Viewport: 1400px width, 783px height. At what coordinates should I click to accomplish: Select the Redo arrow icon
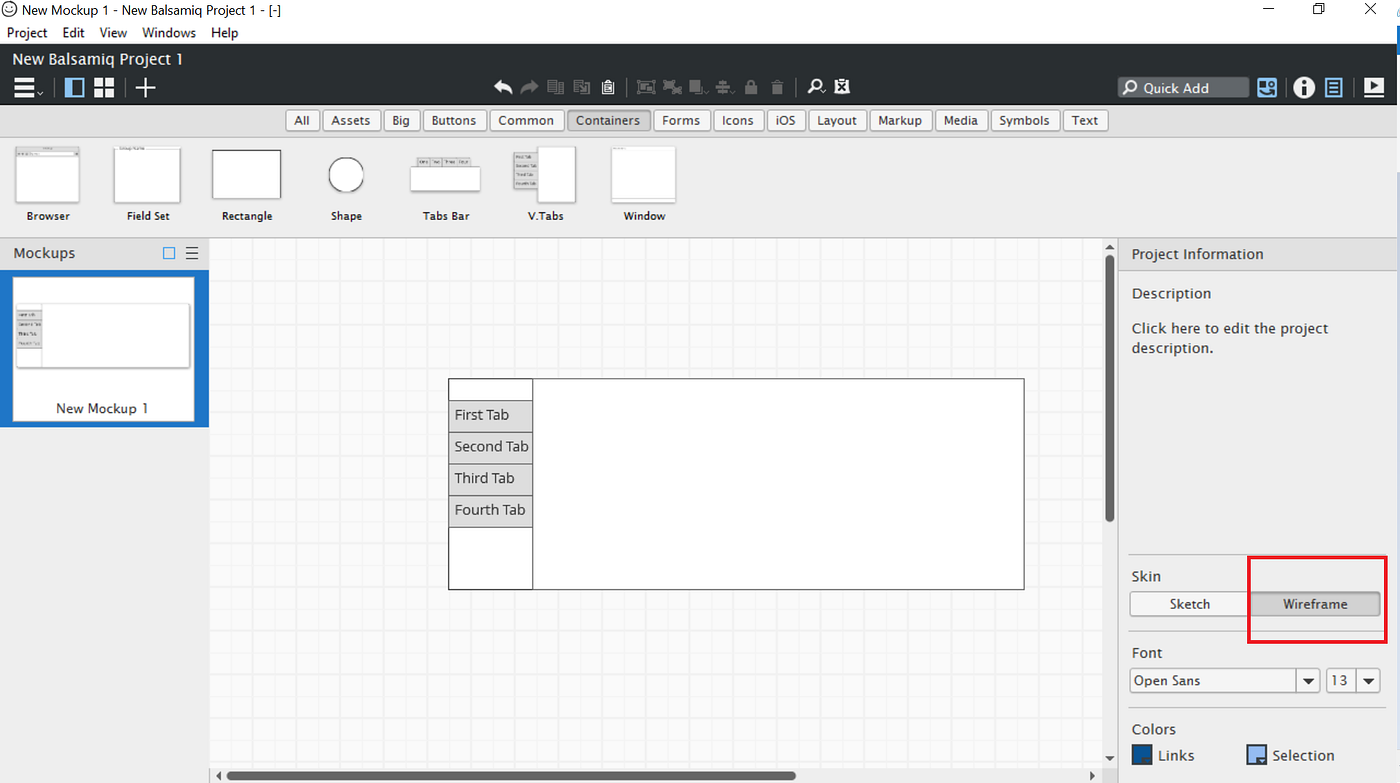tap(528, 87)
